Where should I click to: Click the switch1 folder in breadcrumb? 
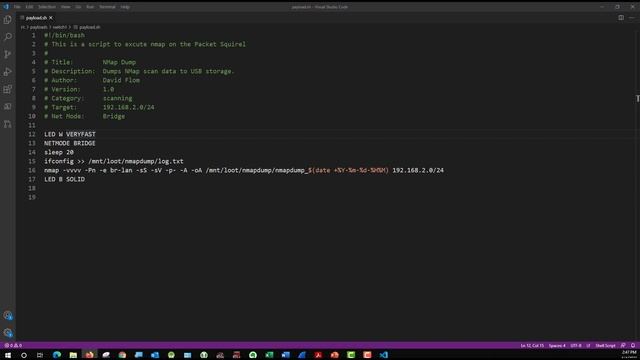[60, 27]
